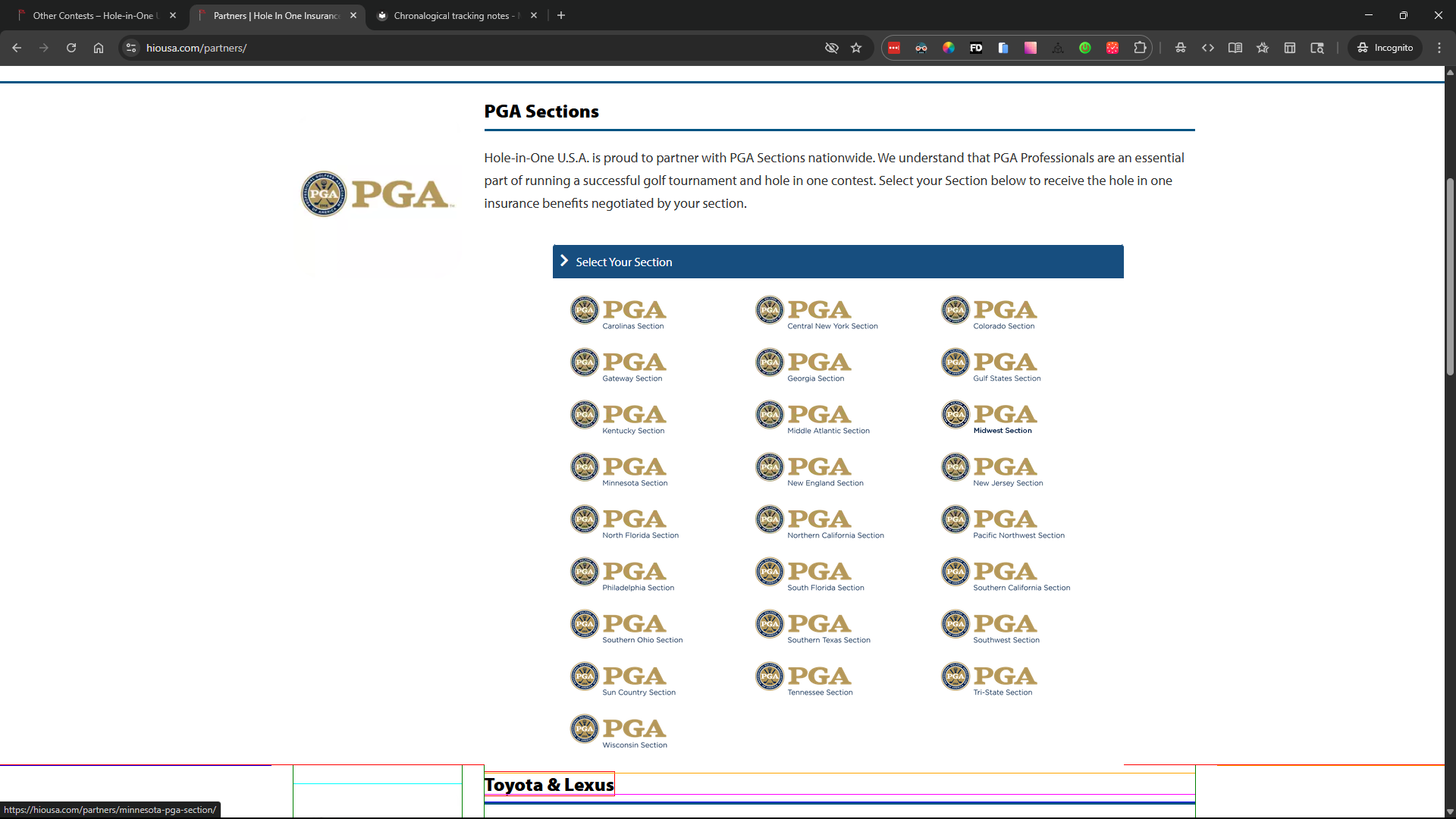The width and height of the screenshot is (1456, 819).
Task: Open the Southwest Section PGA logo
Action: point(990,626)
